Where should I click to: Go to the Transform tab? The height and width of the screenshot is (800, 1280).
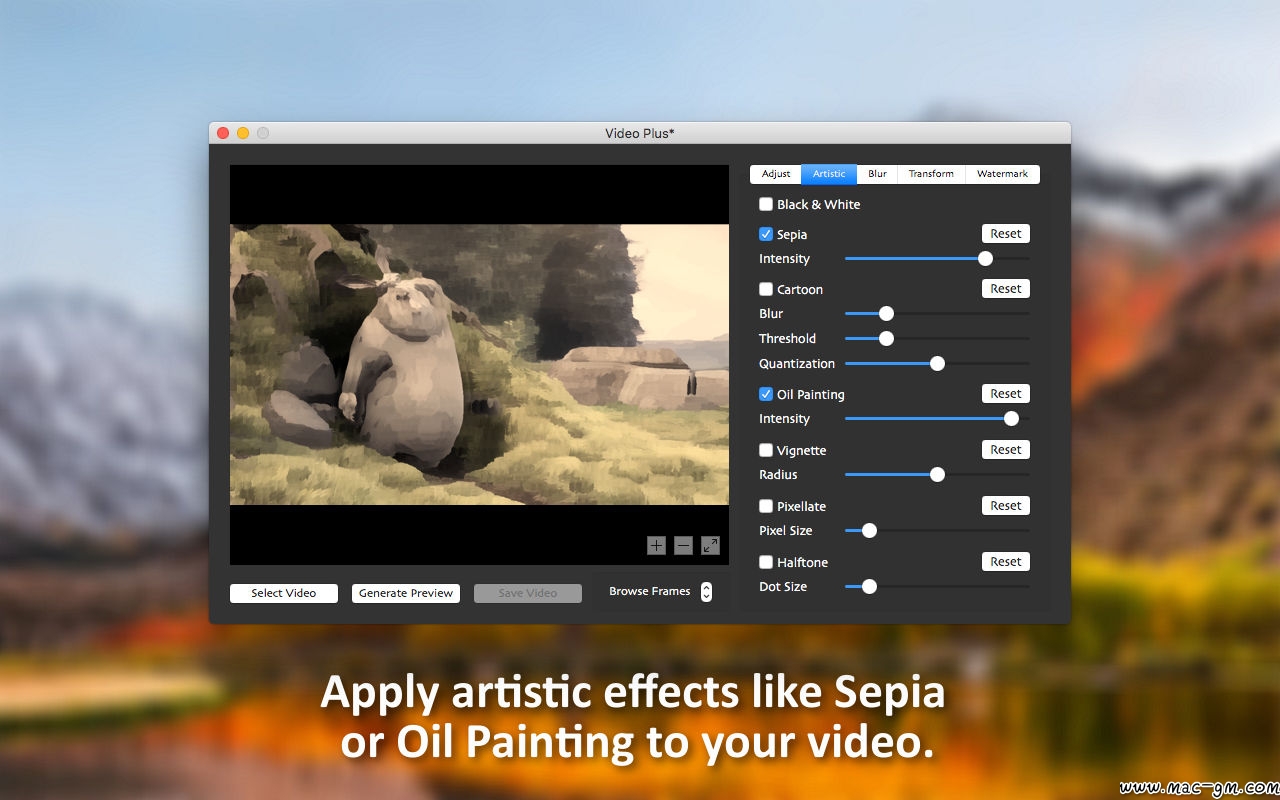[x=931, y=174]
